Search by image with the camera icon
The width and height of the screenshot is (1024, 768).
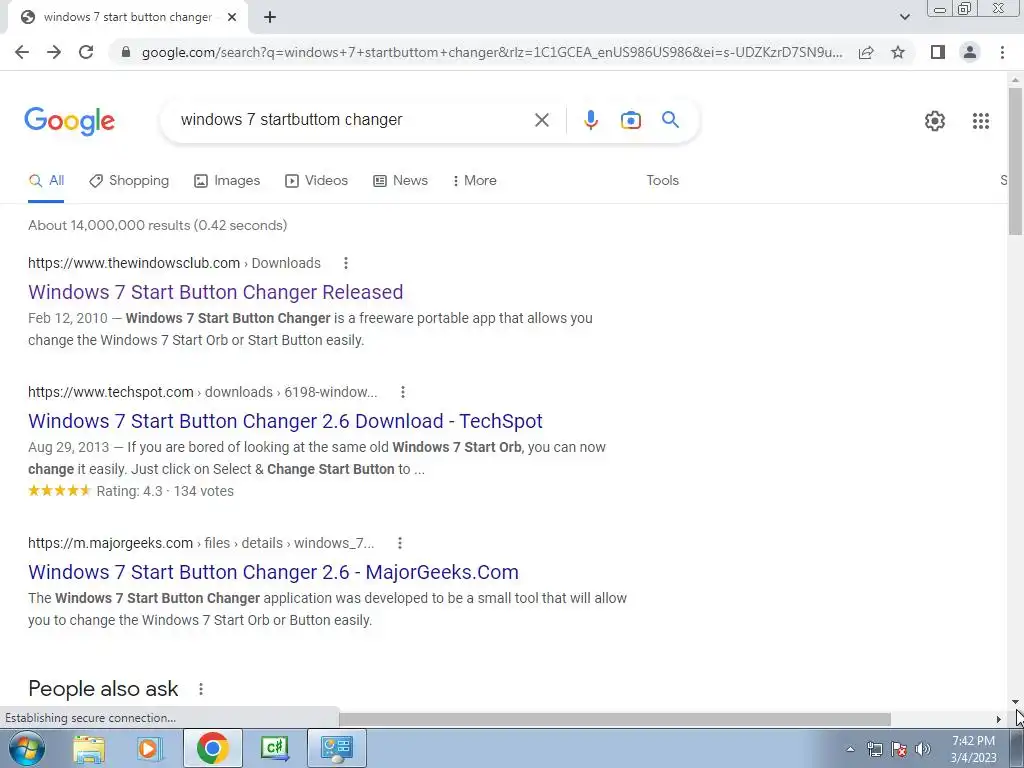click(630, 120)
